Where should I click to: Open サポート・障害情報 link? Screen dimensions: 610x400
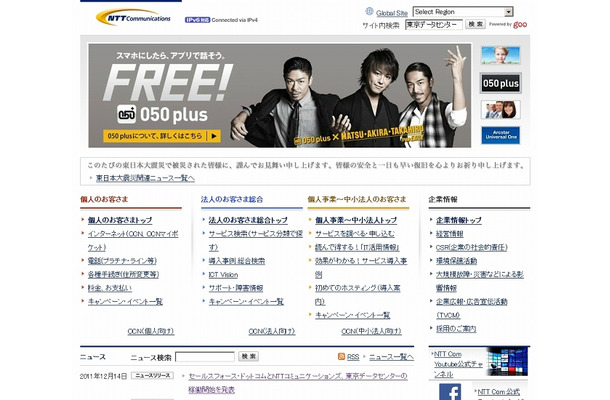coord(236,288)
